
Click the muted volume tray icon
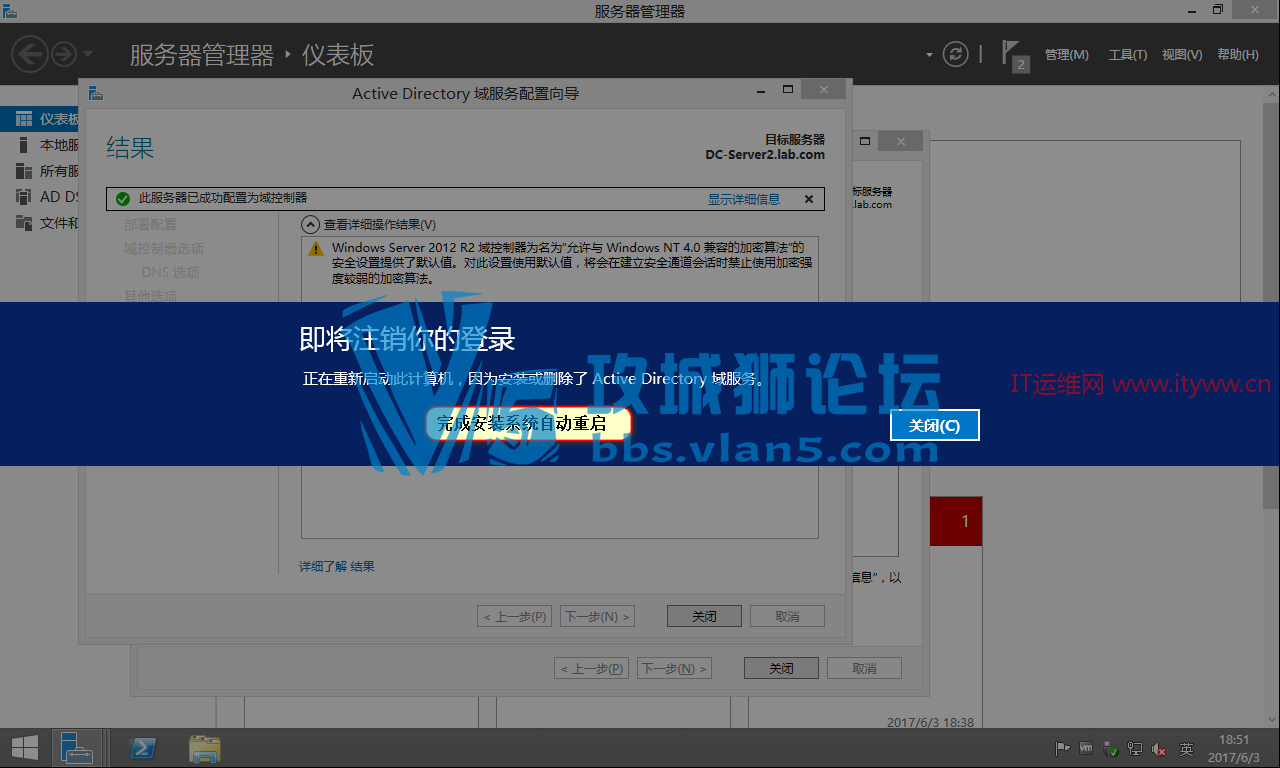[1160, 748]
